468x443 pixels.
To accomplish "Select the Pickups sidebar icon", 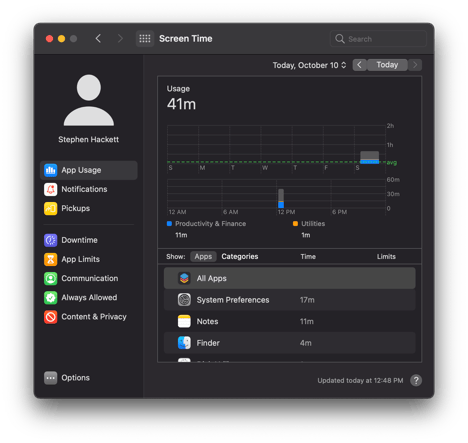I will (x=51, y=209).
